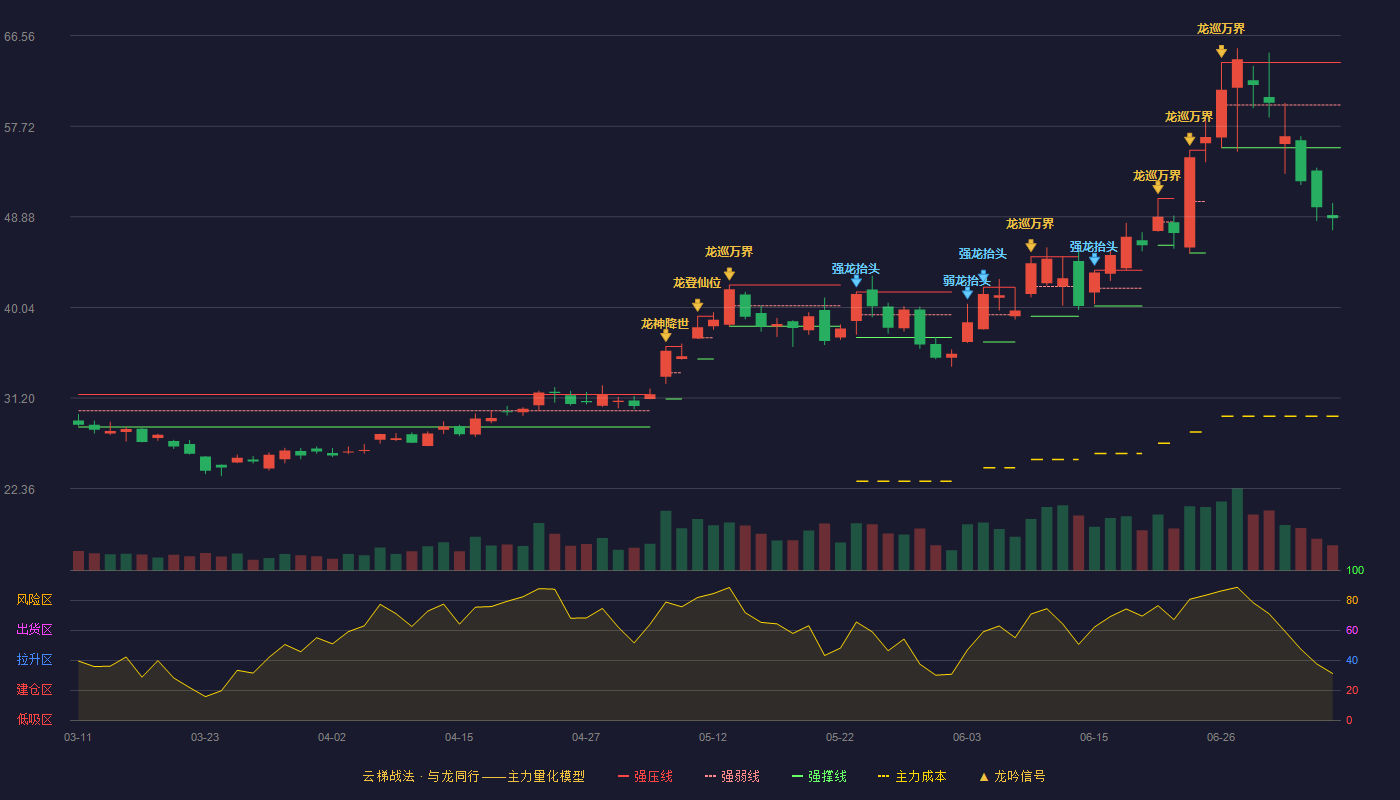Toggle the 云梯战法 主力量化模型 legend entry
Screen dimensions: 1400x800
pyautogui.click(x=473, y=776)
